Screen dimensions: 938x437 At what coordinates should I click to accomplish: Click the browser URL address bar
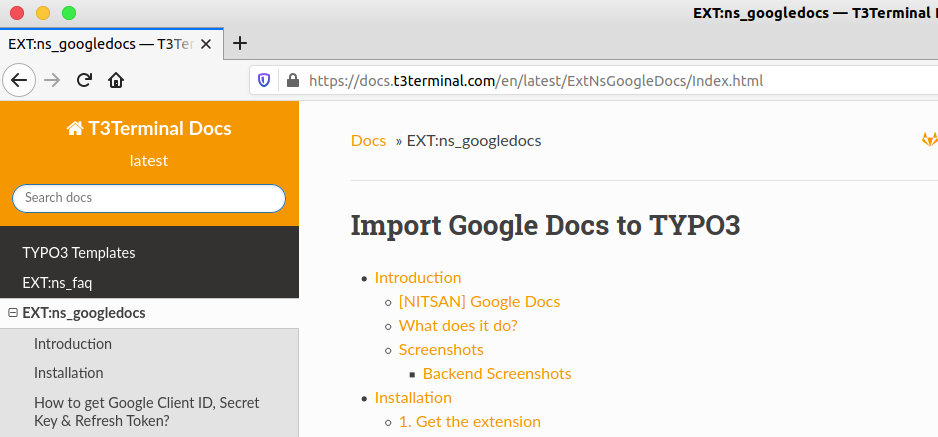593,80
